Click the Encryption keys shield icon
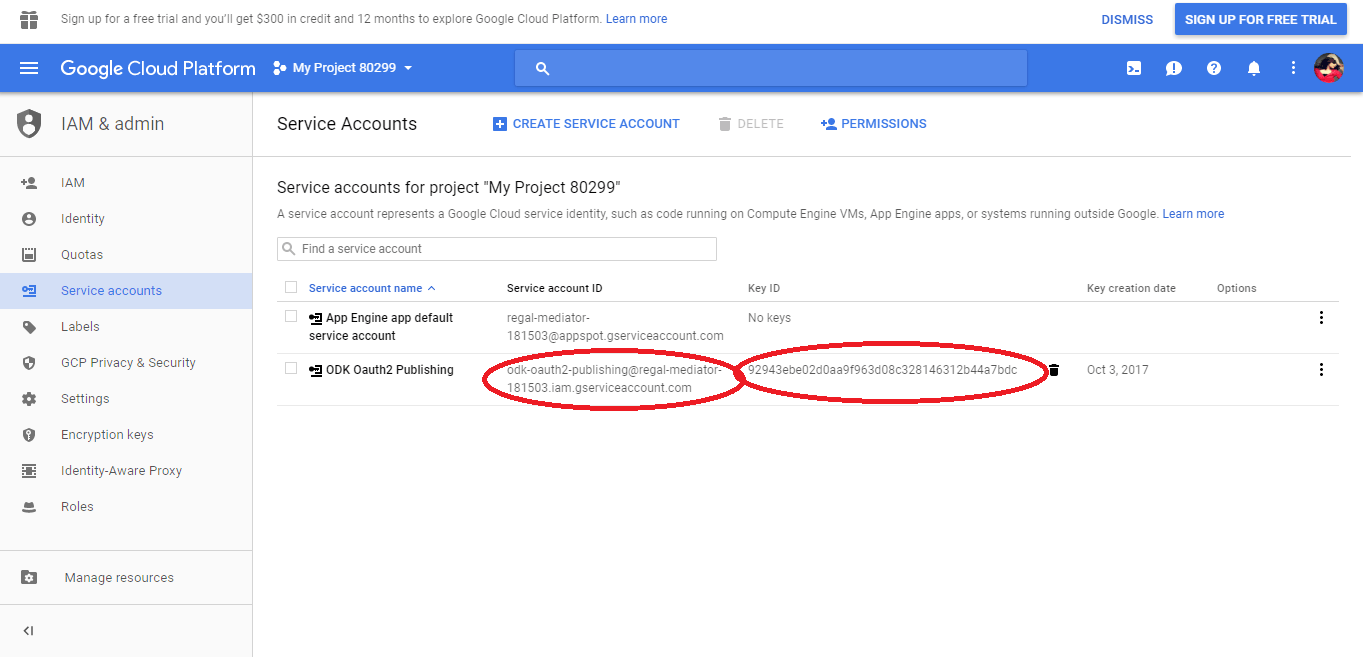This screenshot has width=1363, height=657. tap(29, 435)
